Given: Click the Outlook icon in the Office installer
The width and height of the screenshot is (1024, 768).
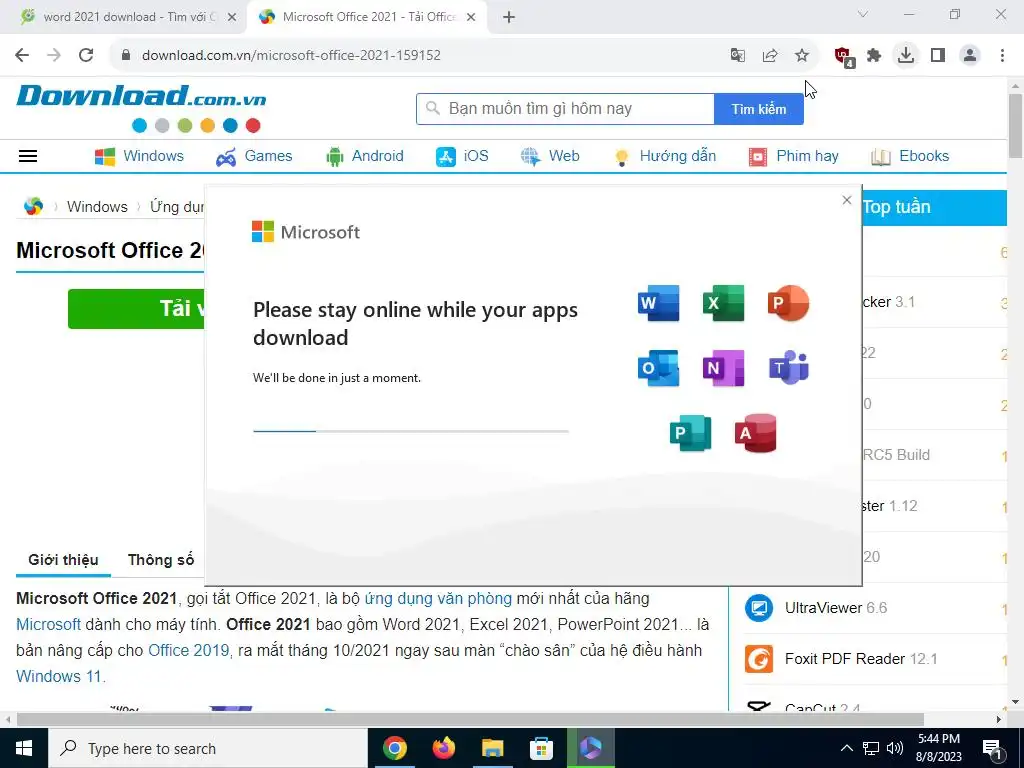Looking at the screenshot, I should [x=658, y=368].
